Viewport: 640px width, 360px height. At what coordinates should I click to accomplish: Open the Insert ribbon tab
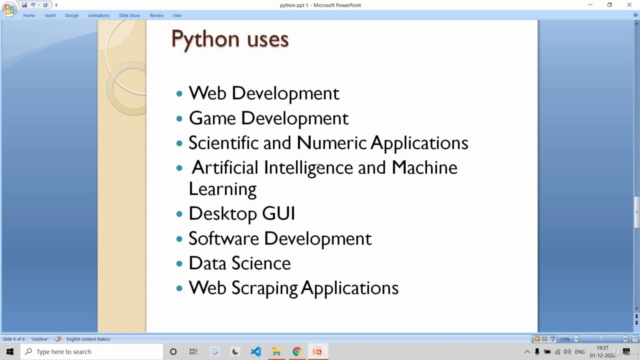50,16
